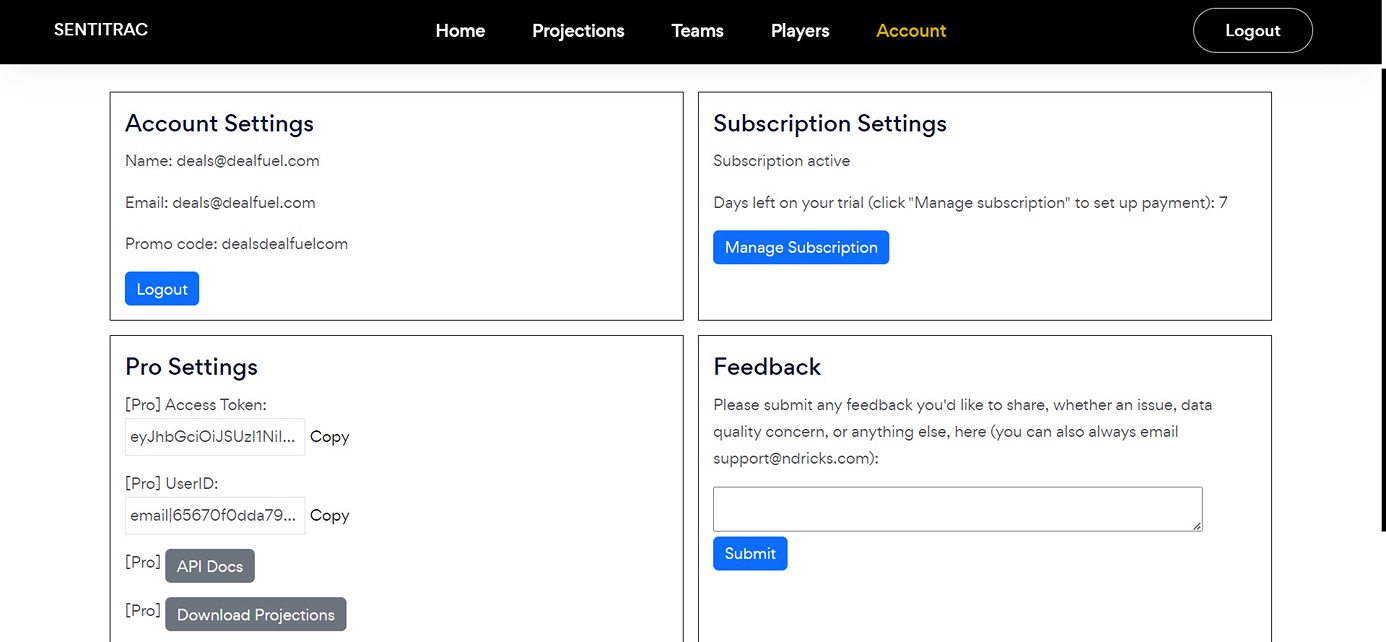Open the API Docs
The height and width of the screenshot is (642, 1386).
209,565
